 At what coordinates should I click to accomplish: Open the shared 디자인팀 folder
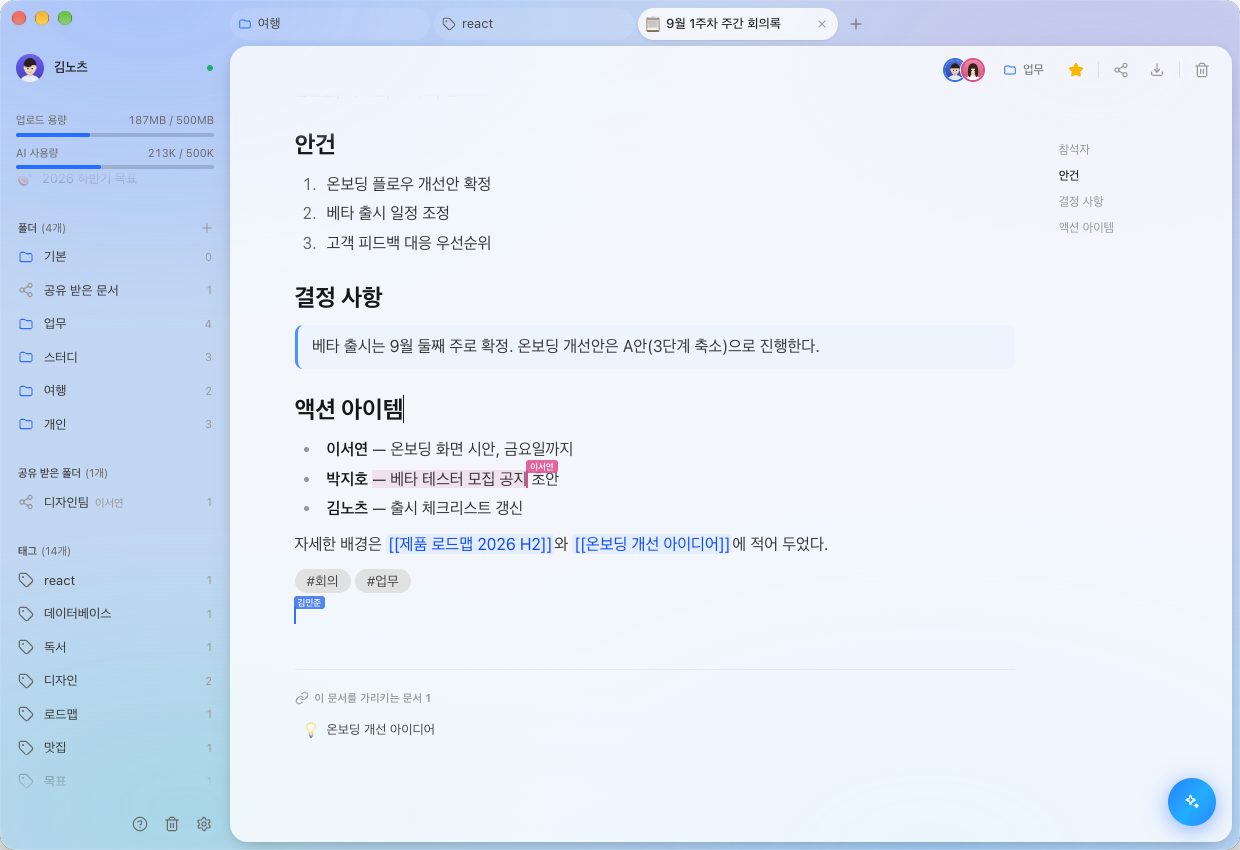(115, 502)
